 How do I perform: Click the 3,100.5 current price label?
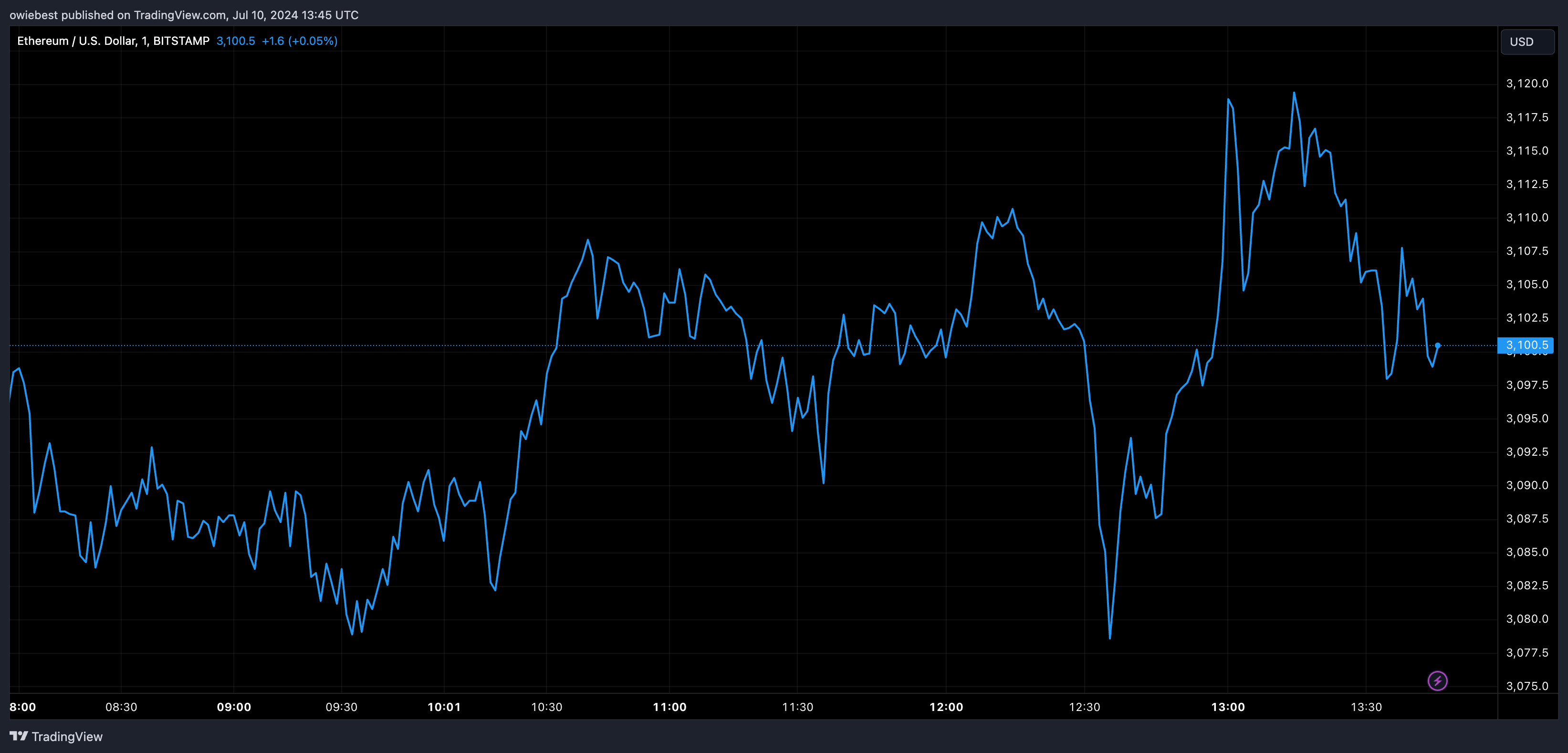tap(1526, 345)
